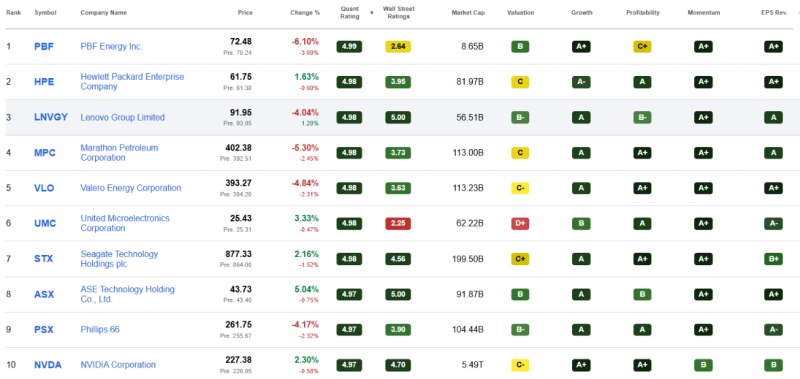Open ASE Technology Holding Co., Ltd. link
800x379 pixels.
click(128, 294)
